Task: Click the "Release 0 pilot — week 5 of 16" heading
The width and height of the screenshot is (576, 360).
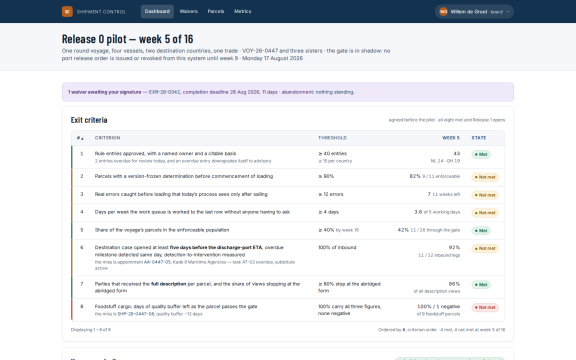Action: tap(127, 39)
